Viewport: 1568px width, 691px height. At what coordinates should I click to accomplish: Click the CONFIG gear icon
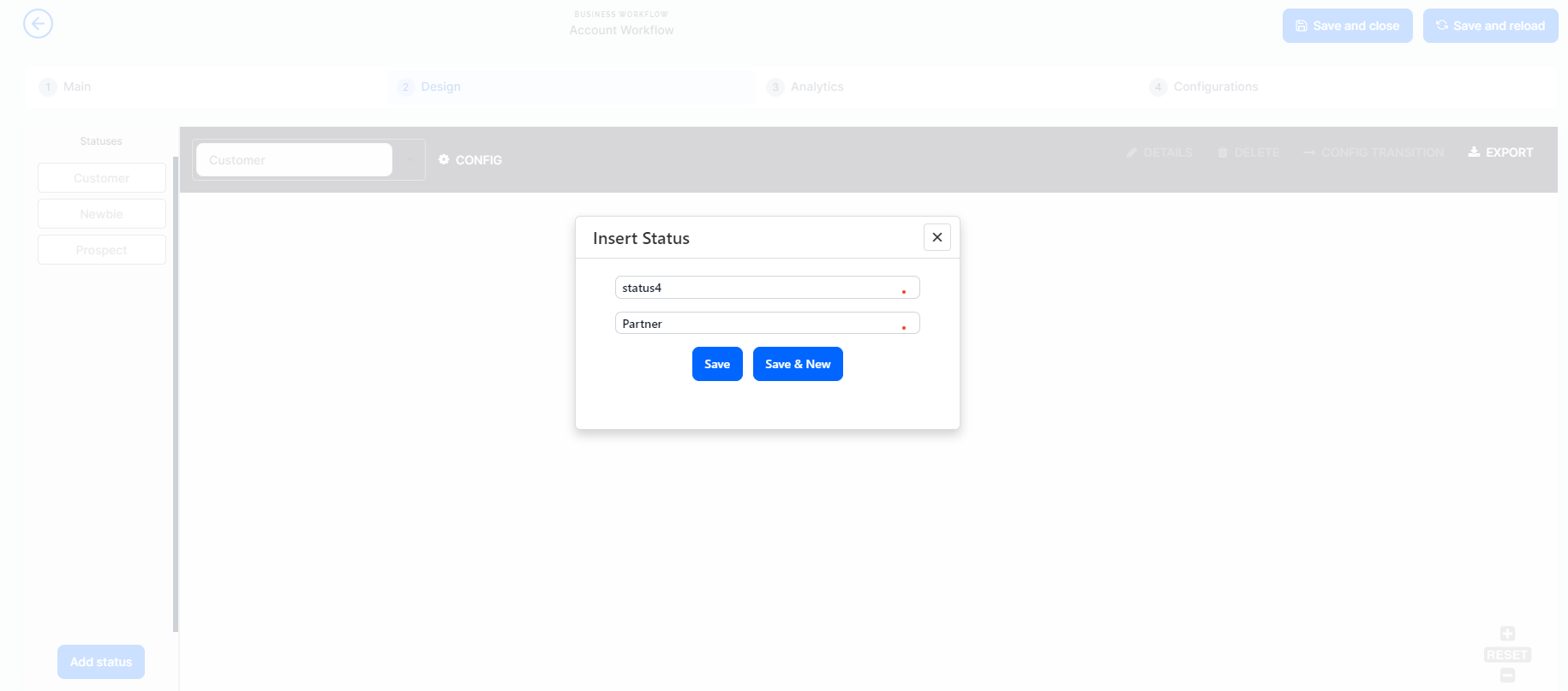pos(444,159)
